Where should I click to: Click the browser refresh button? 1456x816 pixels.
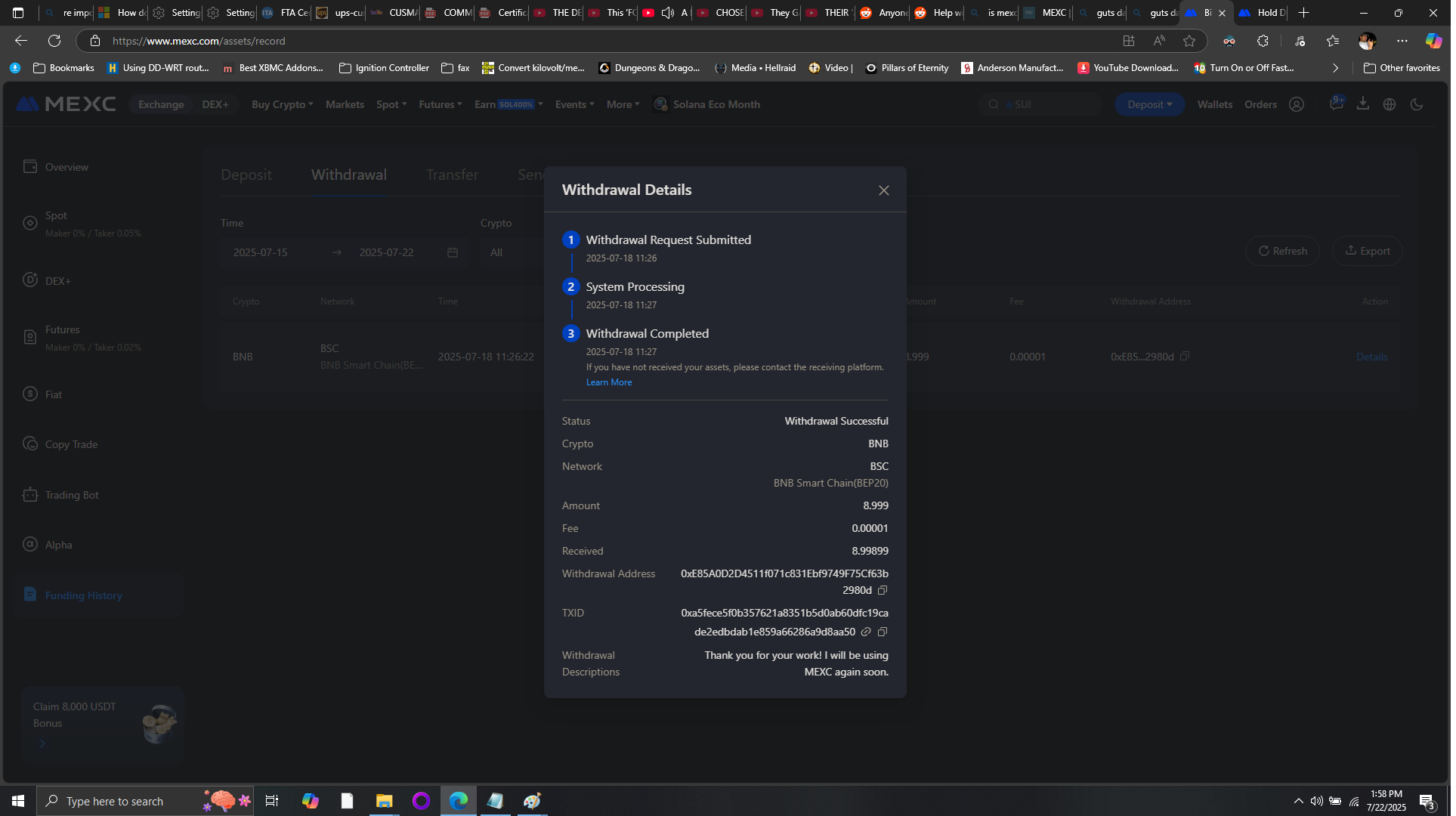pos(54,41)
